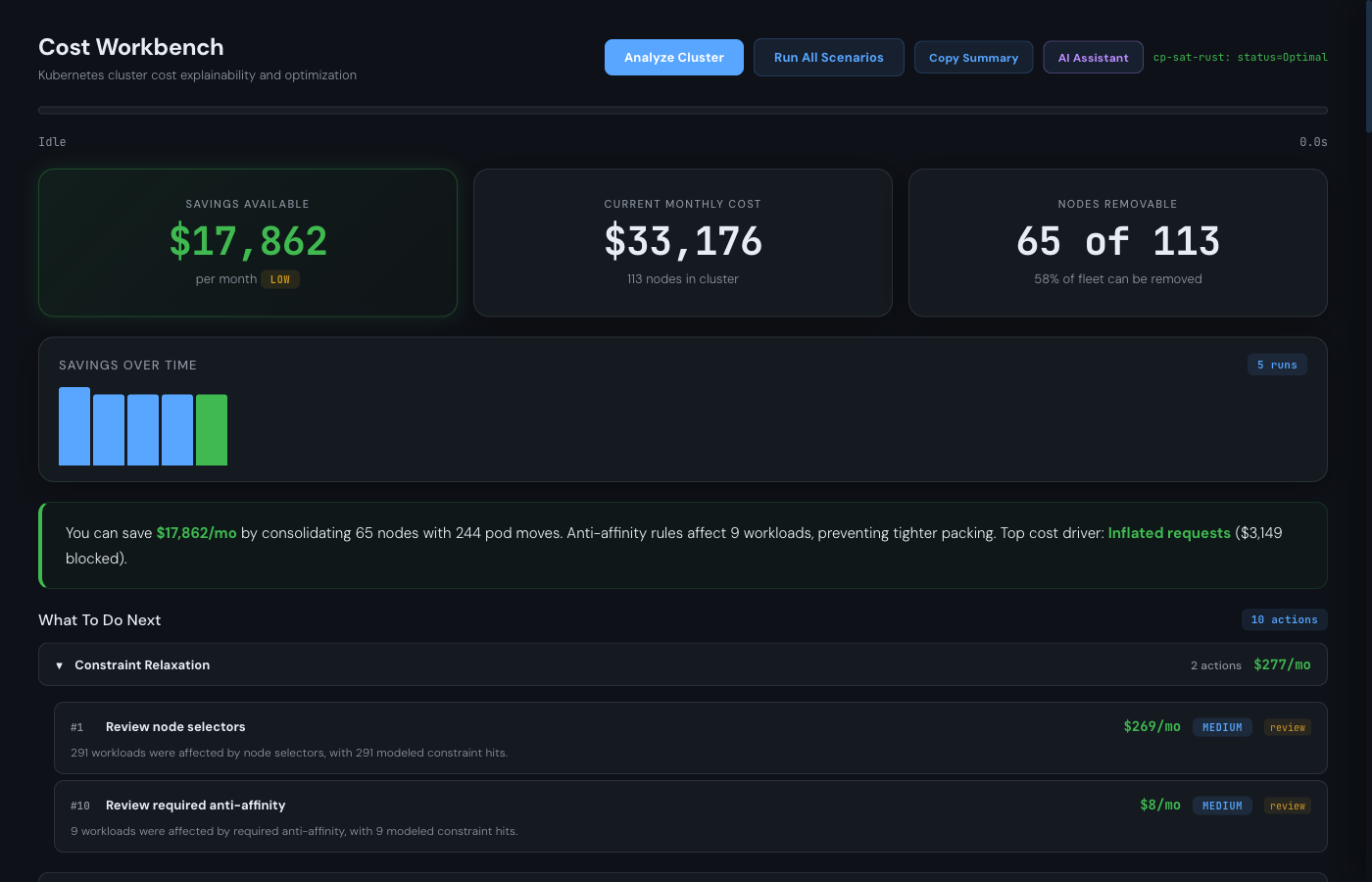Image resolution: width=1372 pixels, height=882 pixels.
Task: Click the review tag on anti-affinity row
Action: (1288, 806)
